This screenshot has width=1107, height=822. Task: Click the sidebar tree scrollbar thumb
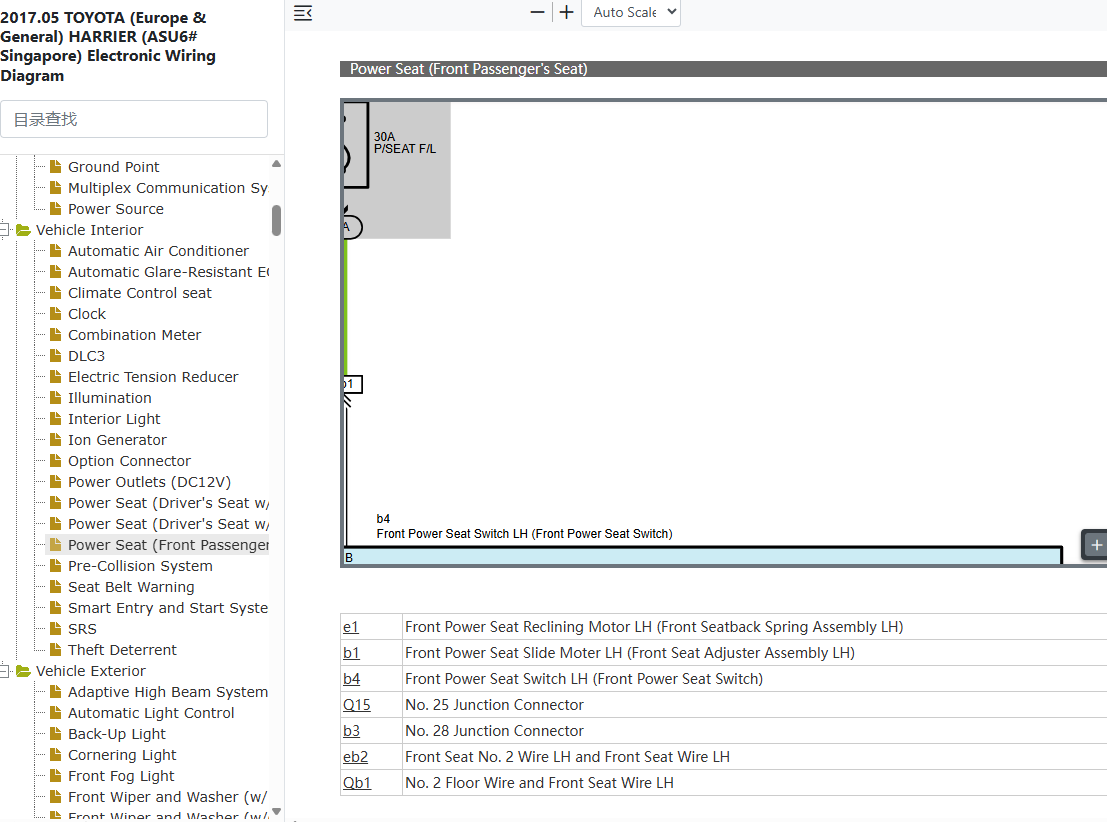coord(277,220)
